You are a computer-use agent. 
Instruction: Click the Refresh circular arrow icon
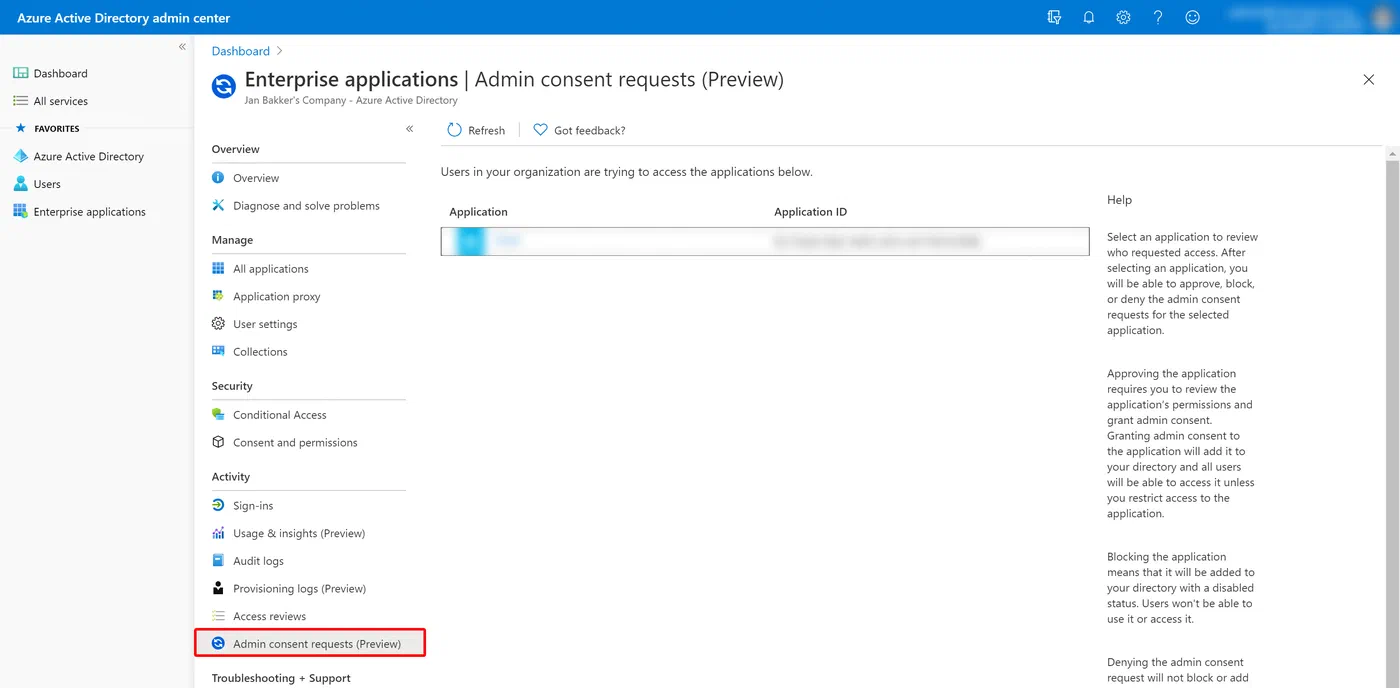pos(454,130)
